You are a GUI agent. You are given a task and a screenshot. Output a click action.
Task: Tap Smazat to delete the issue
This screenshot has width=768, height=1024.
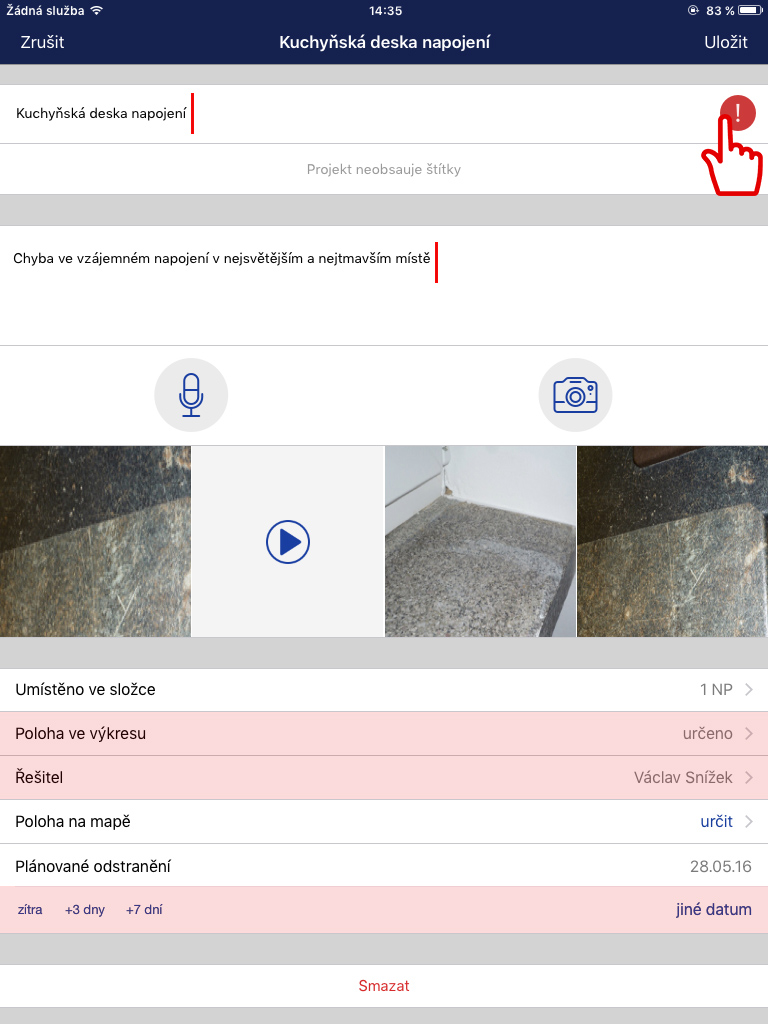384,985
